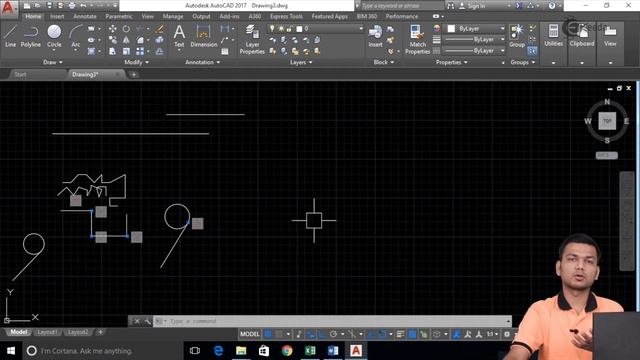
Task: Click the Copy tool in Modify panel
Action: click(x=113, y=40)
